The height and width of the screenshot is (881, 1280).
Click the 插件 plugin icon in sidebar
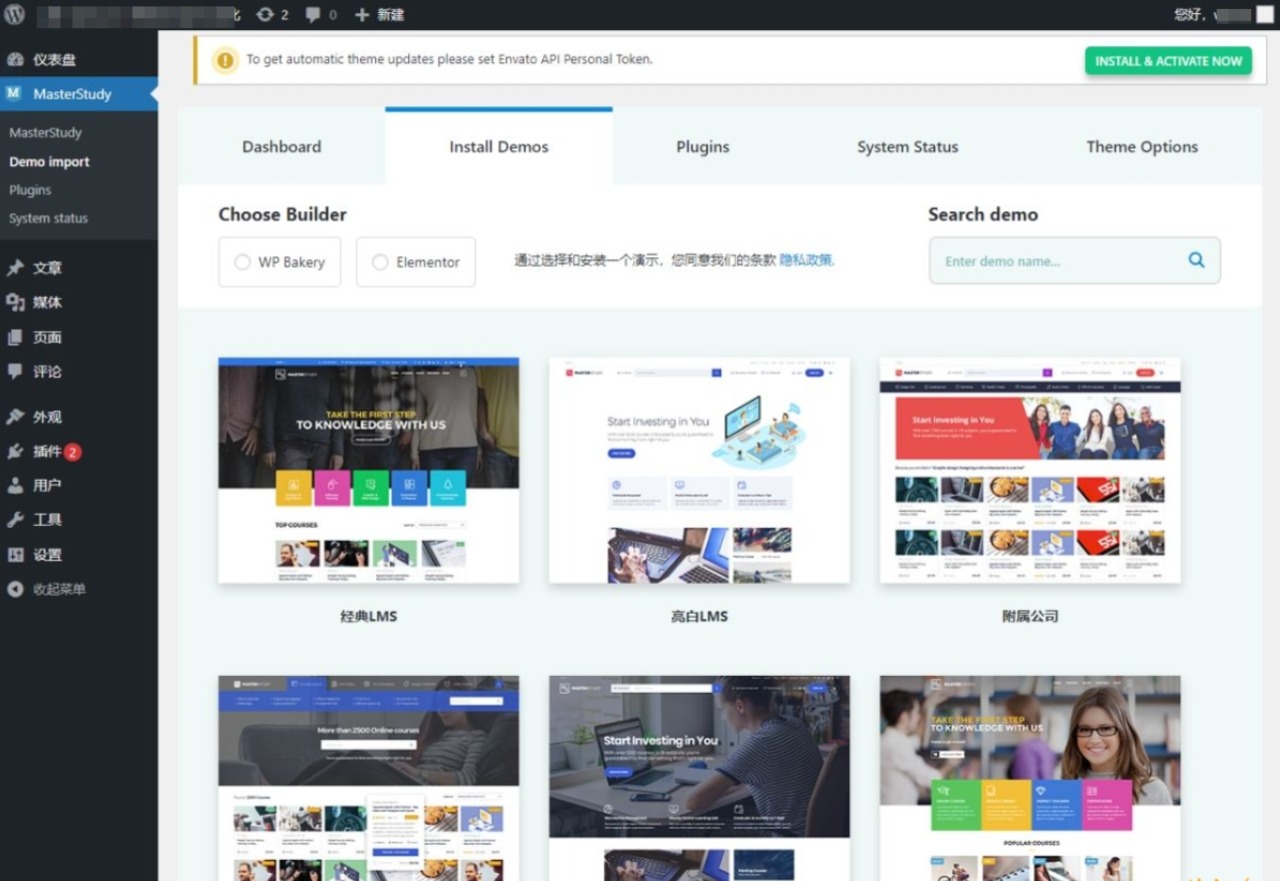tap(15, 451)
